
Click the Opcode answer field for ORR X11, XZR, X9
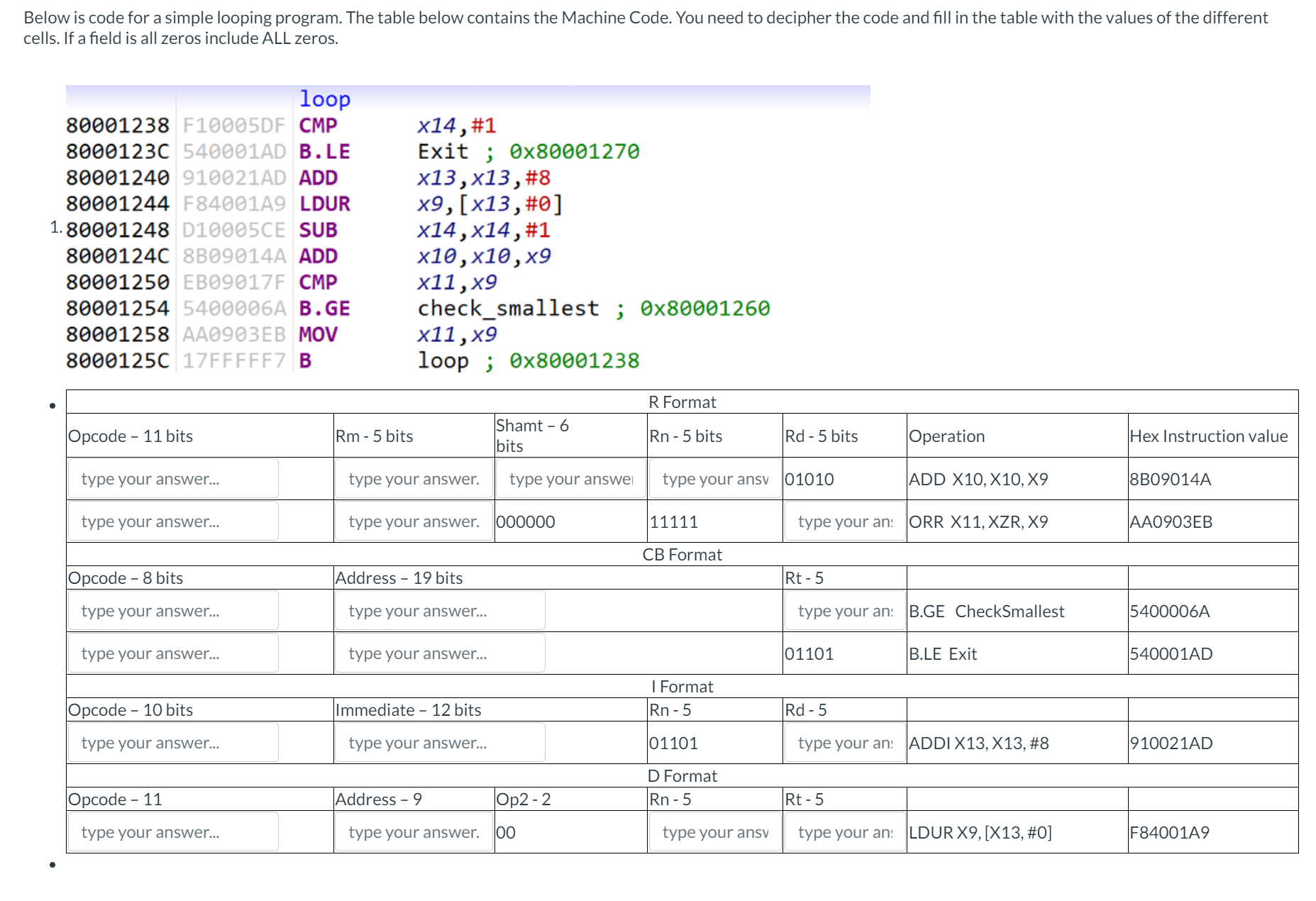click(172, 521)
